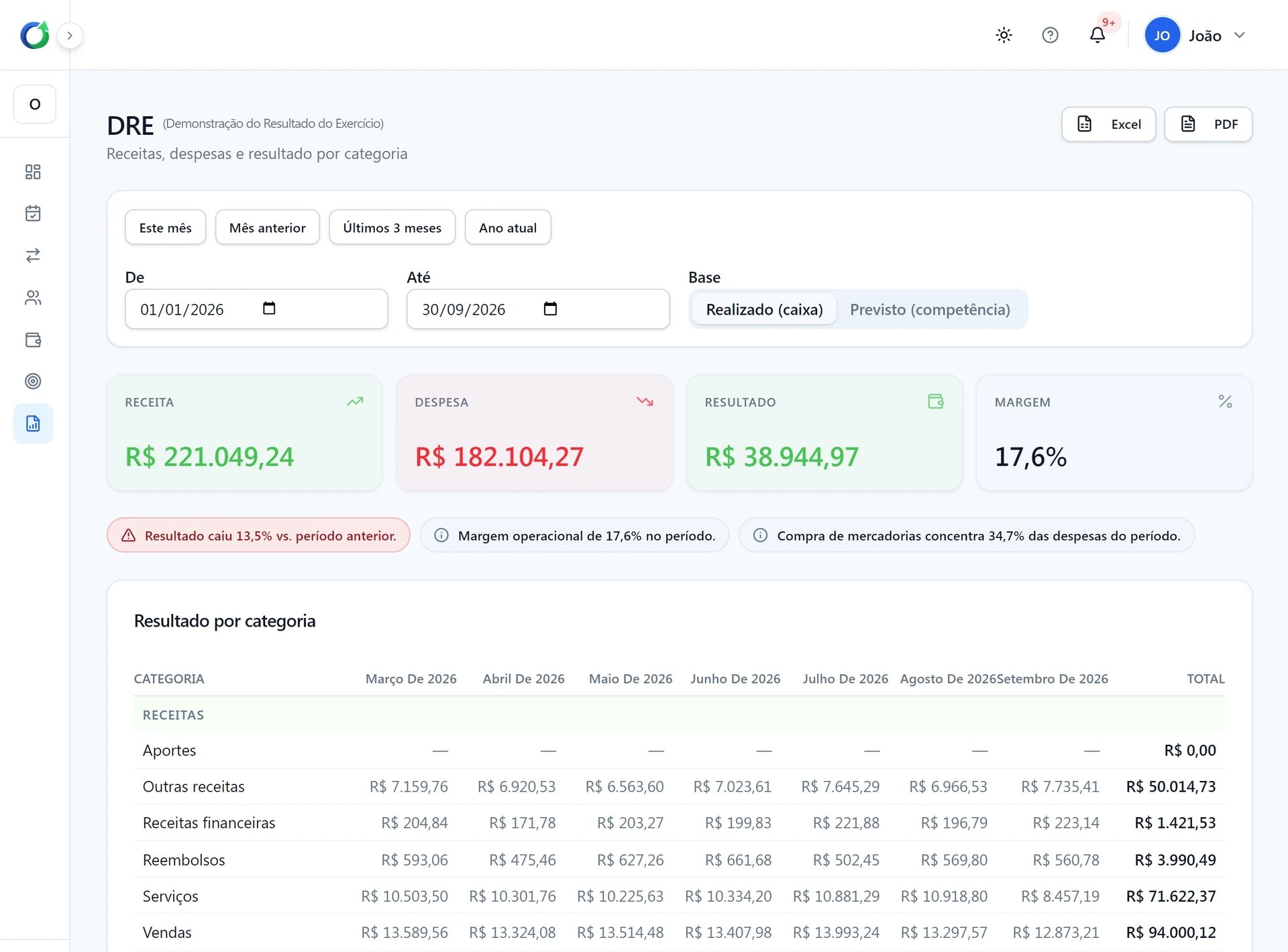The width and height of the screenshot is (1288, 952).
Task: Select 'Últimos 3 meses' quick filter
Action: (x=392, y=227)
